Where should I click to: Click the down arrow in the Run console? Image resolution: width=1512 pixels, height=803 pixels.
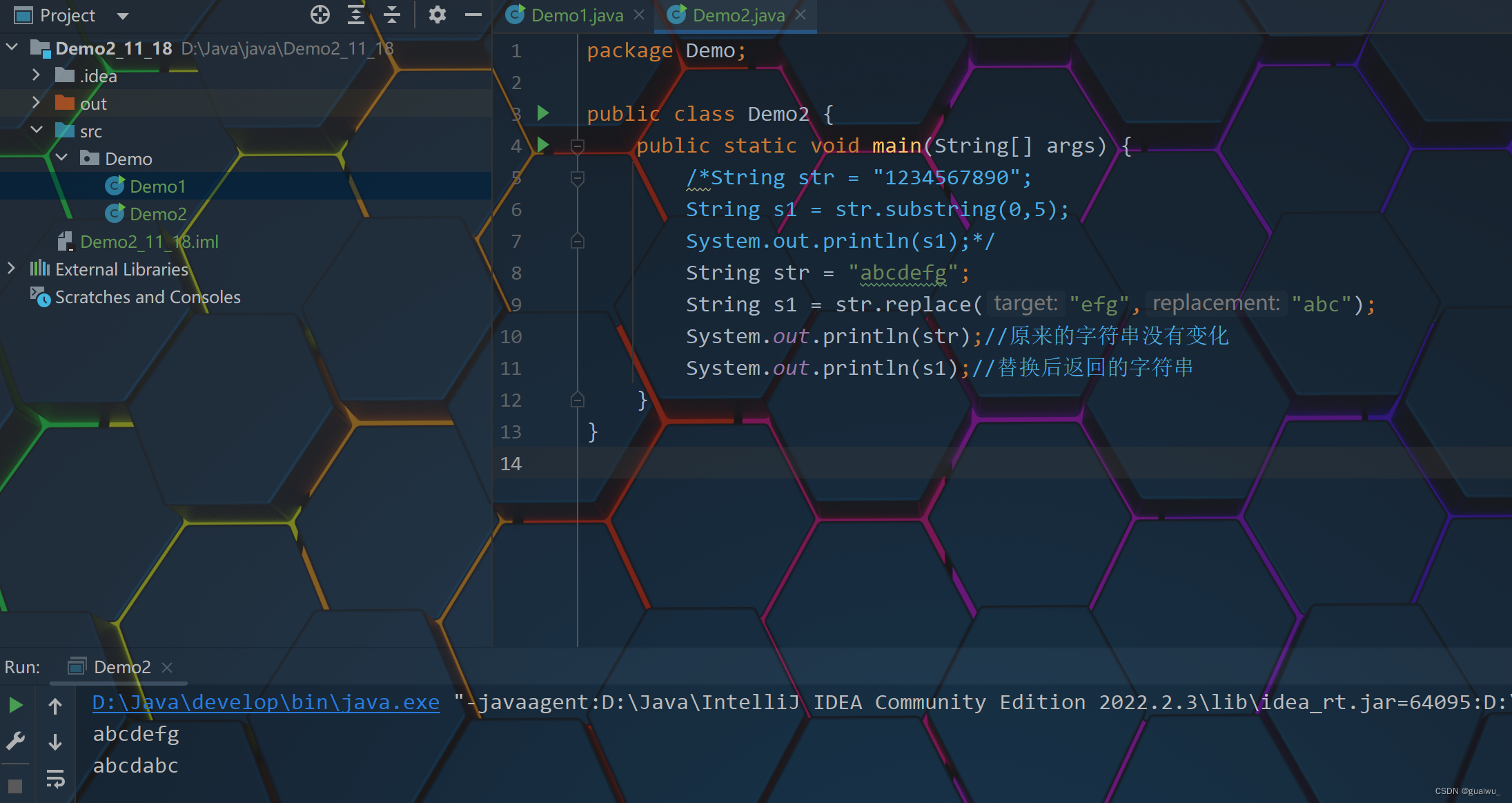coord(55,741)
